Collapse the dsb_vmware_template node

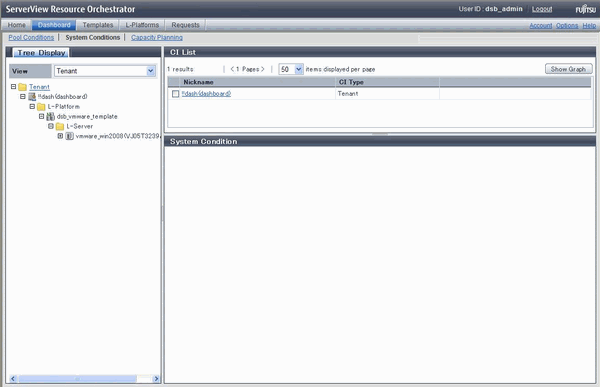(x=41, y=116)
